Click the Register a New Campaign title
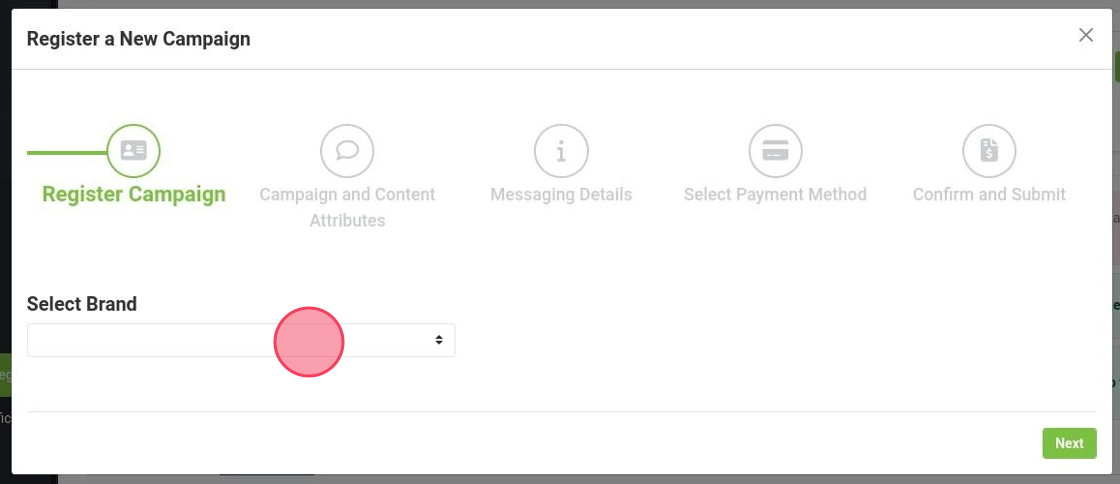This screenshot has height=484, width=1120. [x=138, y=39]
